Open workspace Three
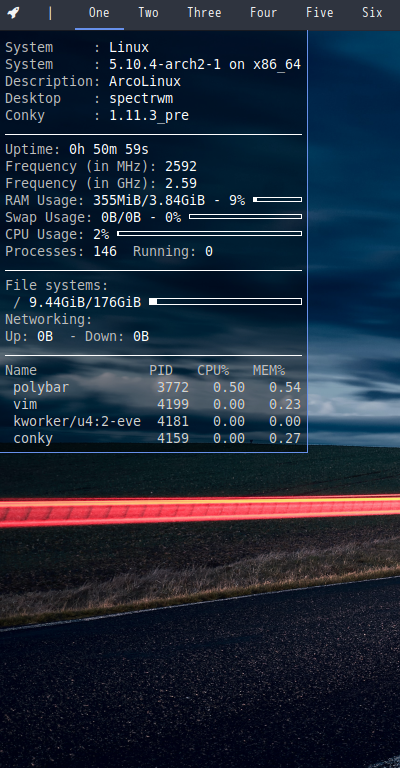 204,13
